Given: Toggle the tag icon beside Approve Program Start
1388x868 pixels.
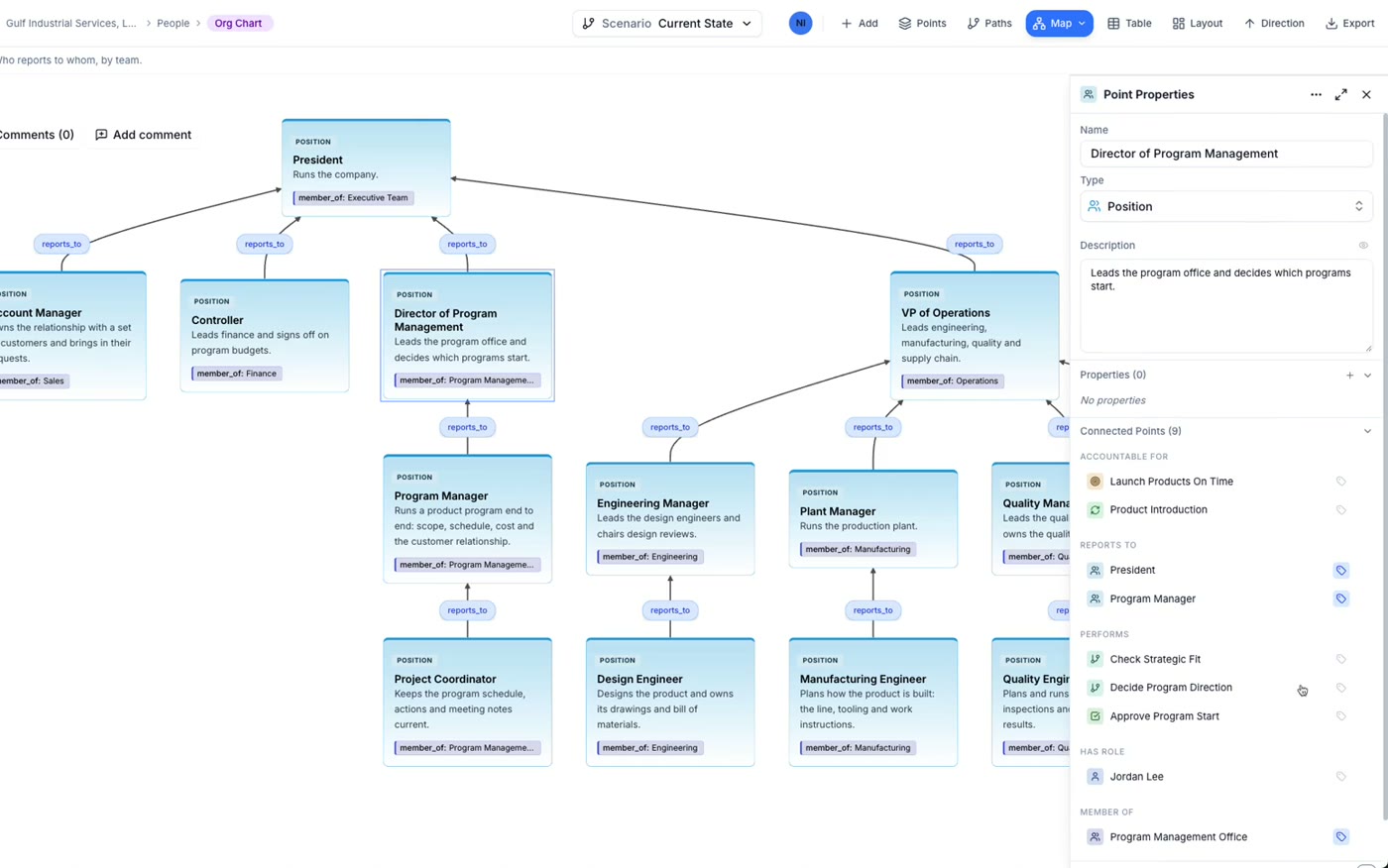Looking at the screenshot, I should pos(1340,716).
